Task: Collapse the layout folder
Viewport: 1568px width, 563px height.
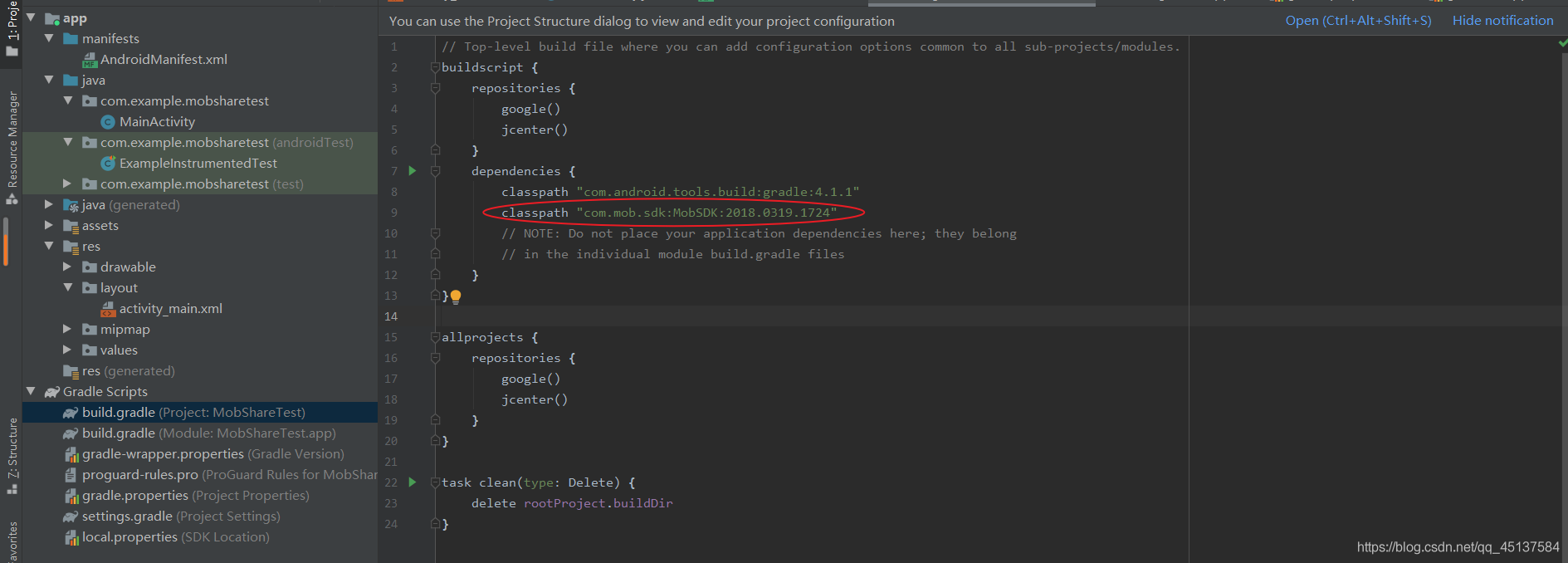Action: [68, 287]
